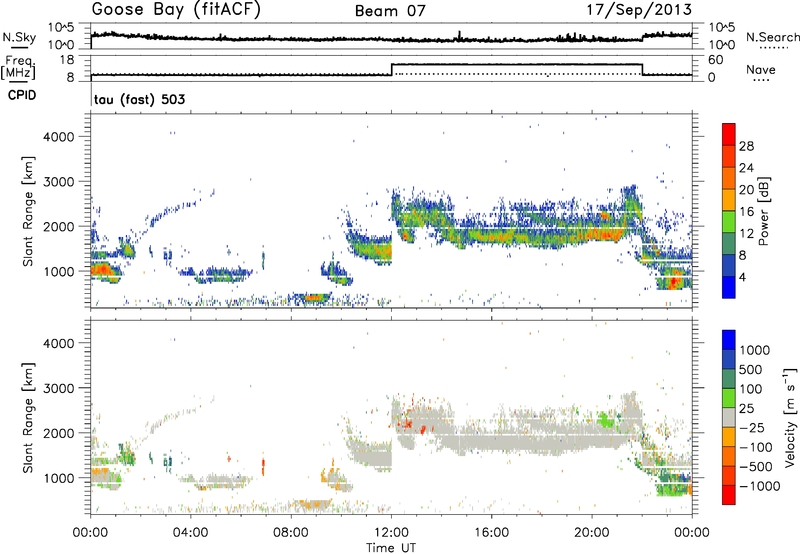Viewport: 800px width, 554px height.
Task: Click the "60" Nave axis tick label
Action: [x=716, y=60]
